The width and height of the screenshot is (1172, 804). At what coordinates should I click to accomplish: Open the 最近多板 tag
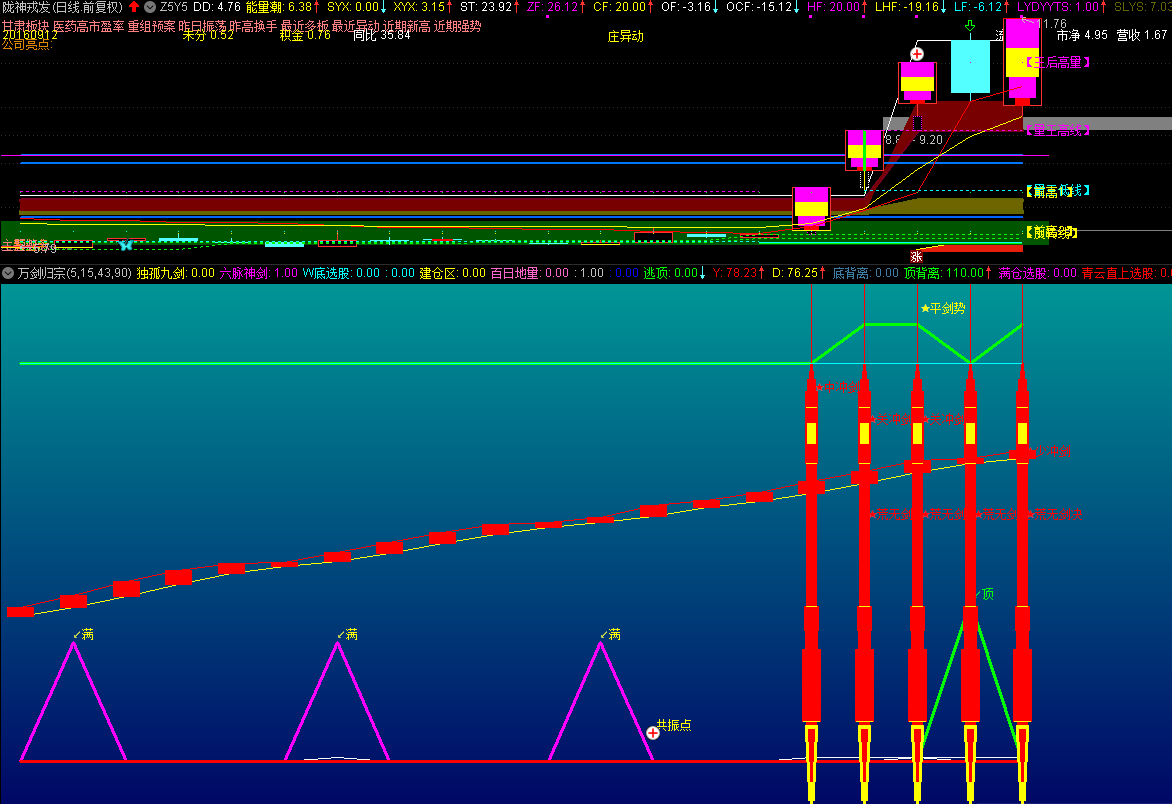(304, 26)
